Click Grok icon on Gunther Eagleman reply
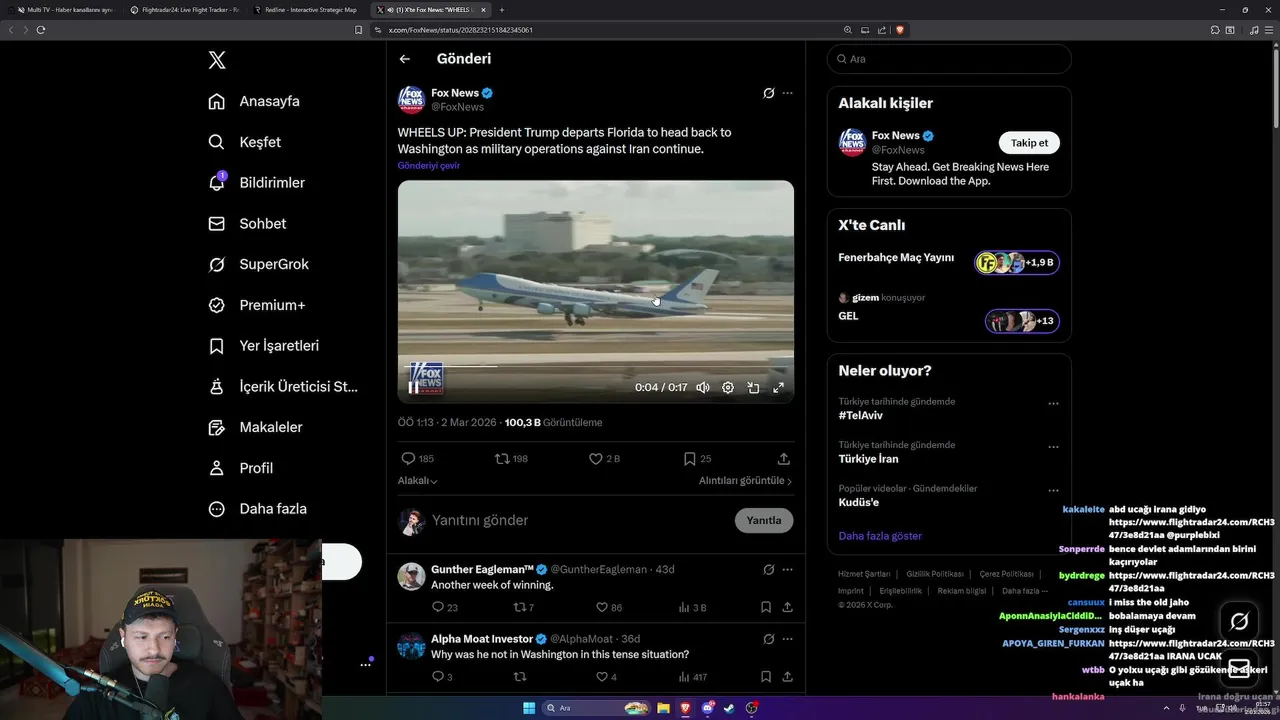 [768, 570]
